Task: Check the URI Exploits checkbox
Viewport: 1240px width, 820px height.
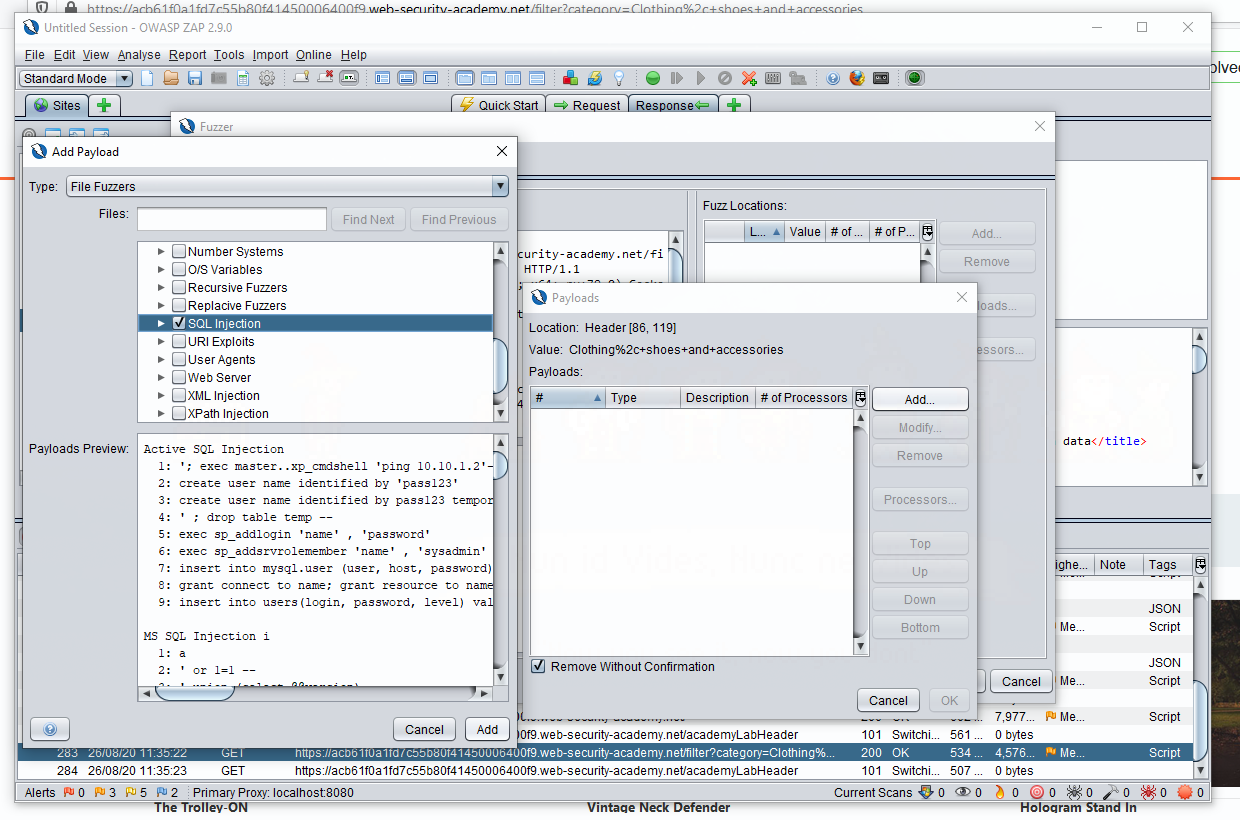Action: click(x=179, y=341)
